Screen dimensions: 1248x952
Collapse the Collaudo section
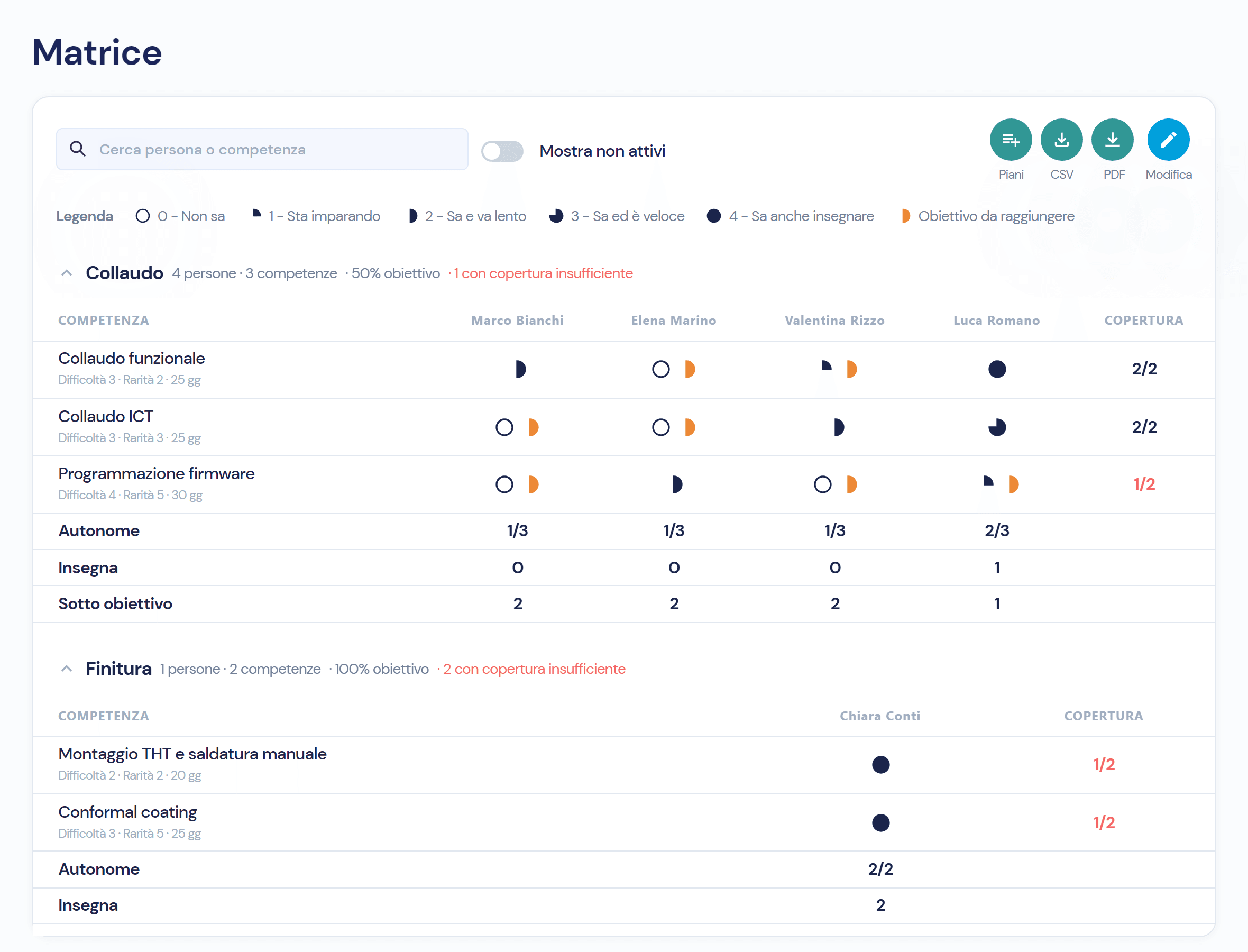point(66,273)
